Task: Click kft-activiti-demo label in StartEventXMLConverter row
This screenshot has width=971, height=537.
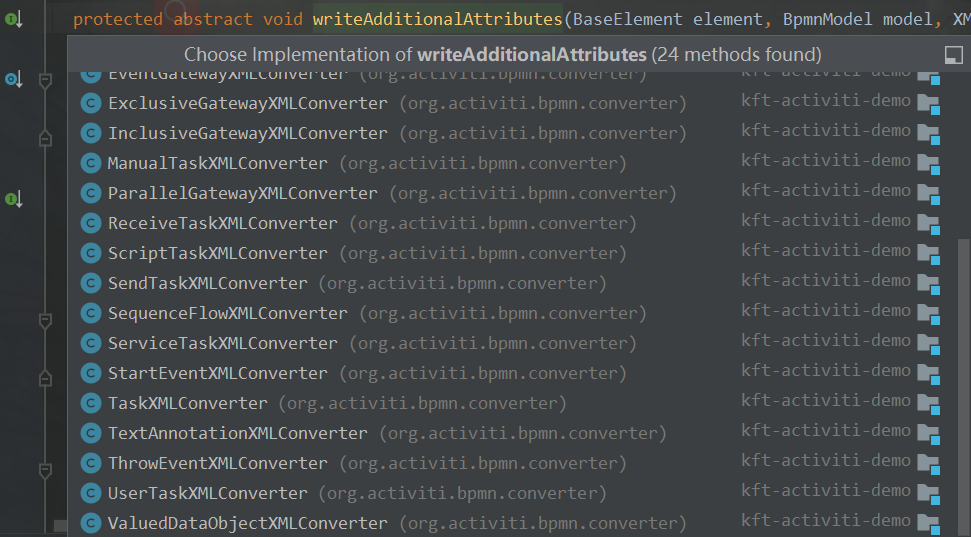Action: 826,371
